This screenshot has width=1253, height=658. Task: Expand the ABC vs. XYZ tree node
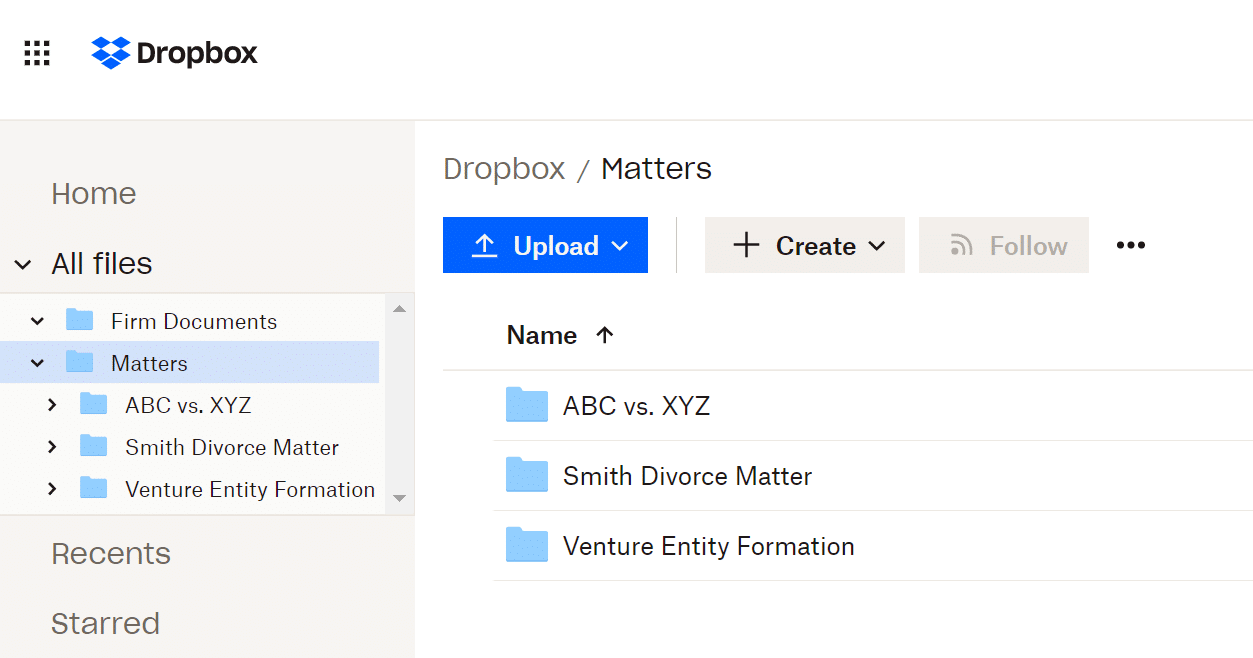(x=52, y=405)
